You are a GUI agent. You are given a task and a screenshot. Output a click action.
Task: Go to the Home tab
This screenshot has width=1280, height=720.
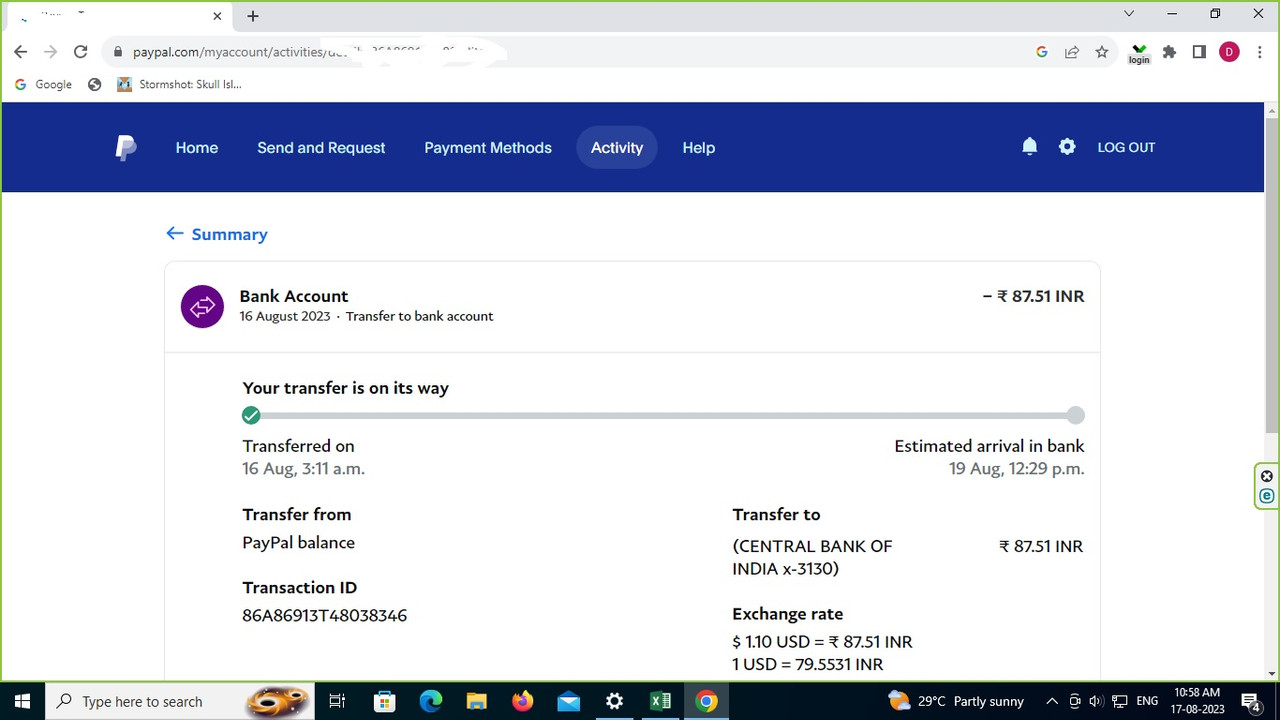(197, 147)
